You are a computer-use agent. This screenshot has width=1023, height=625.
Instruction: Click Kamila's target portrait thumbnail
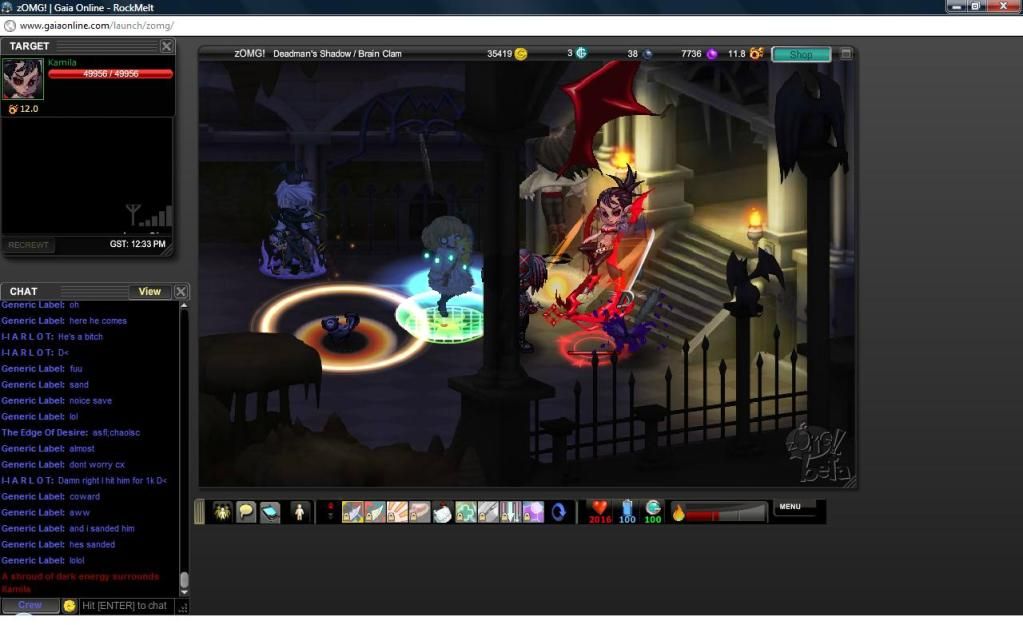(x=23, y=79)
